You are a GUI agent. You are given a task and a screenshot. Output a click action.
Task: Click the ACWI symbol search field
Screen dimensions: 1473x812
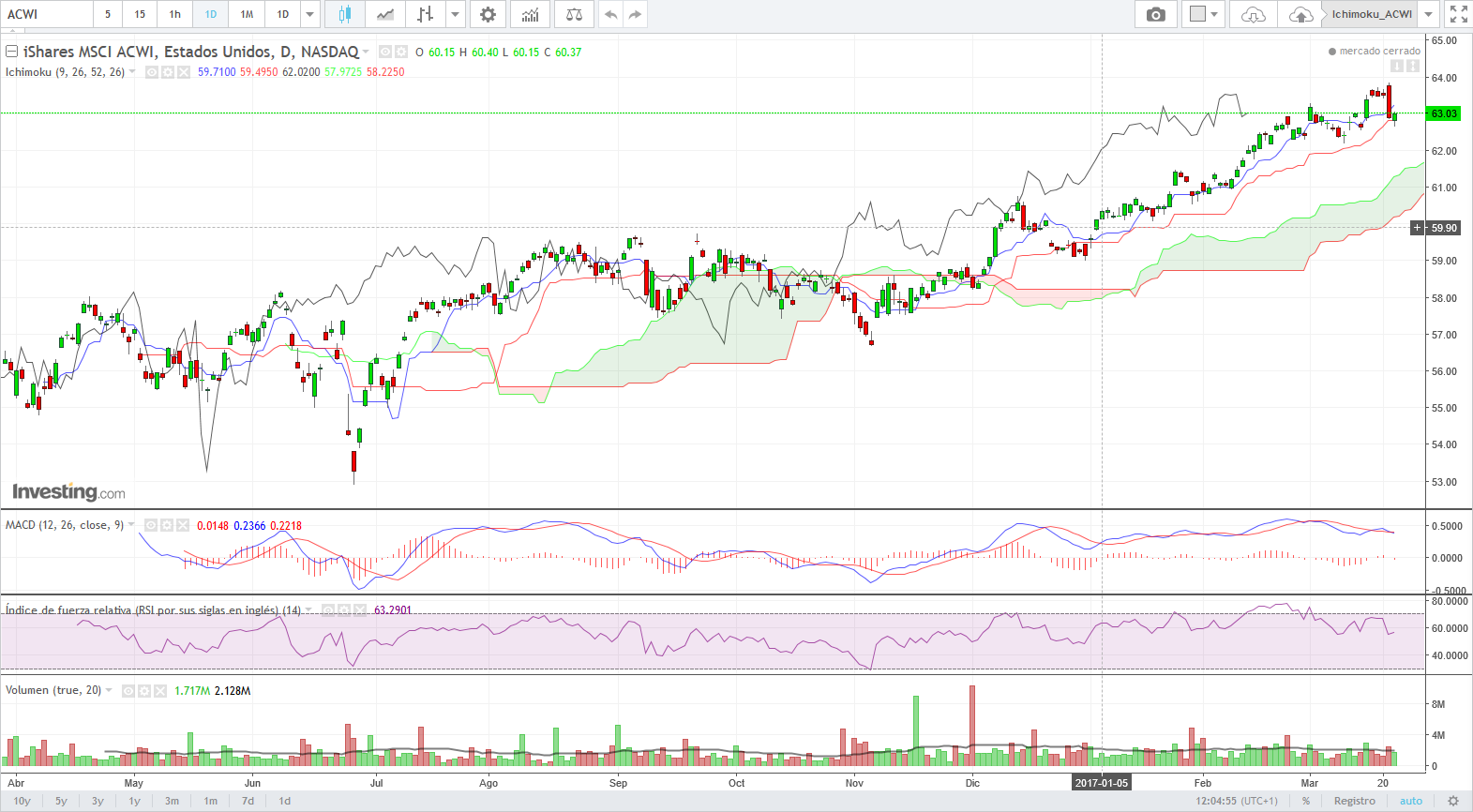(47, 14)
